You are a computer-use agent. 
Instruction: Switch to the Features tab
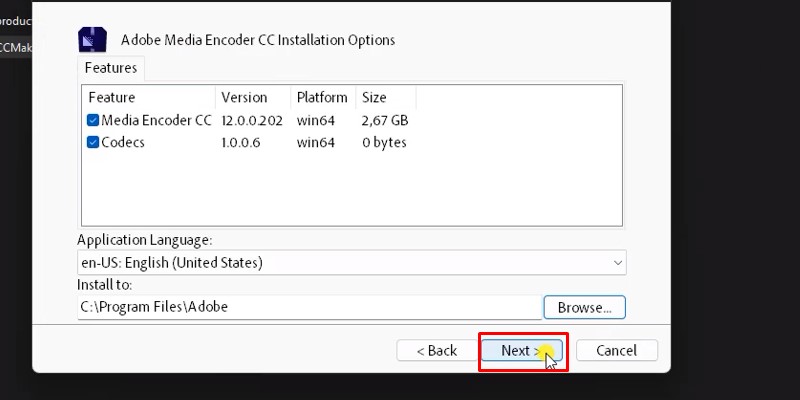pos(110,68)
